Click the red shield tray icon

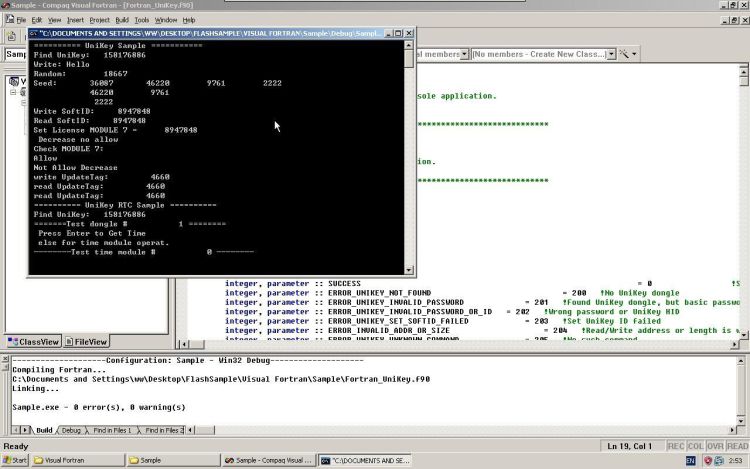click(x=708, y=460)
